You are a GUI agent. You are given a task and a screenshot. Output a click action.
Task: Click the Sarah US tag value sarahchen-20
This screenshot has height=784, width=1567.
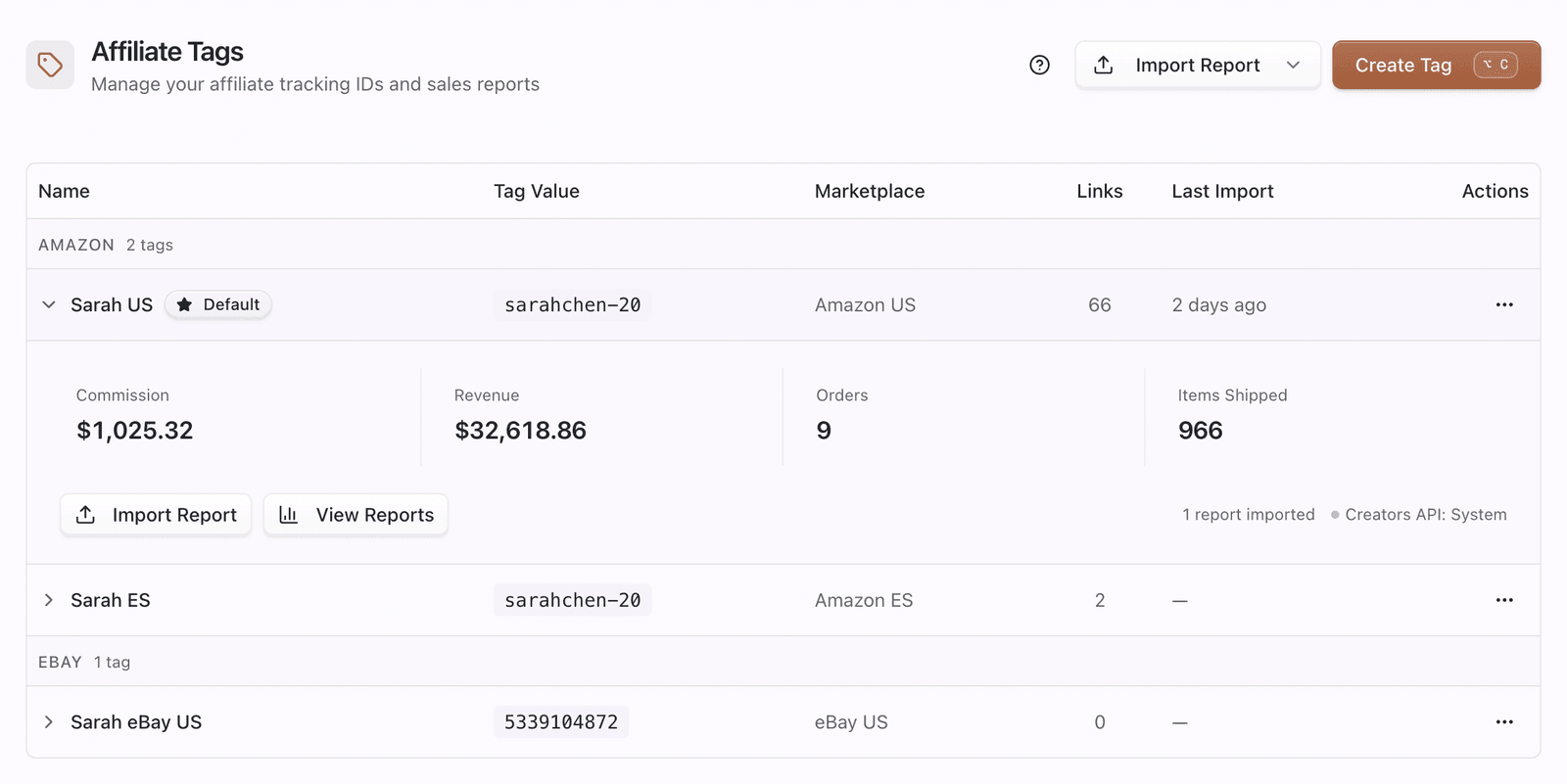[x=573, y=304]
